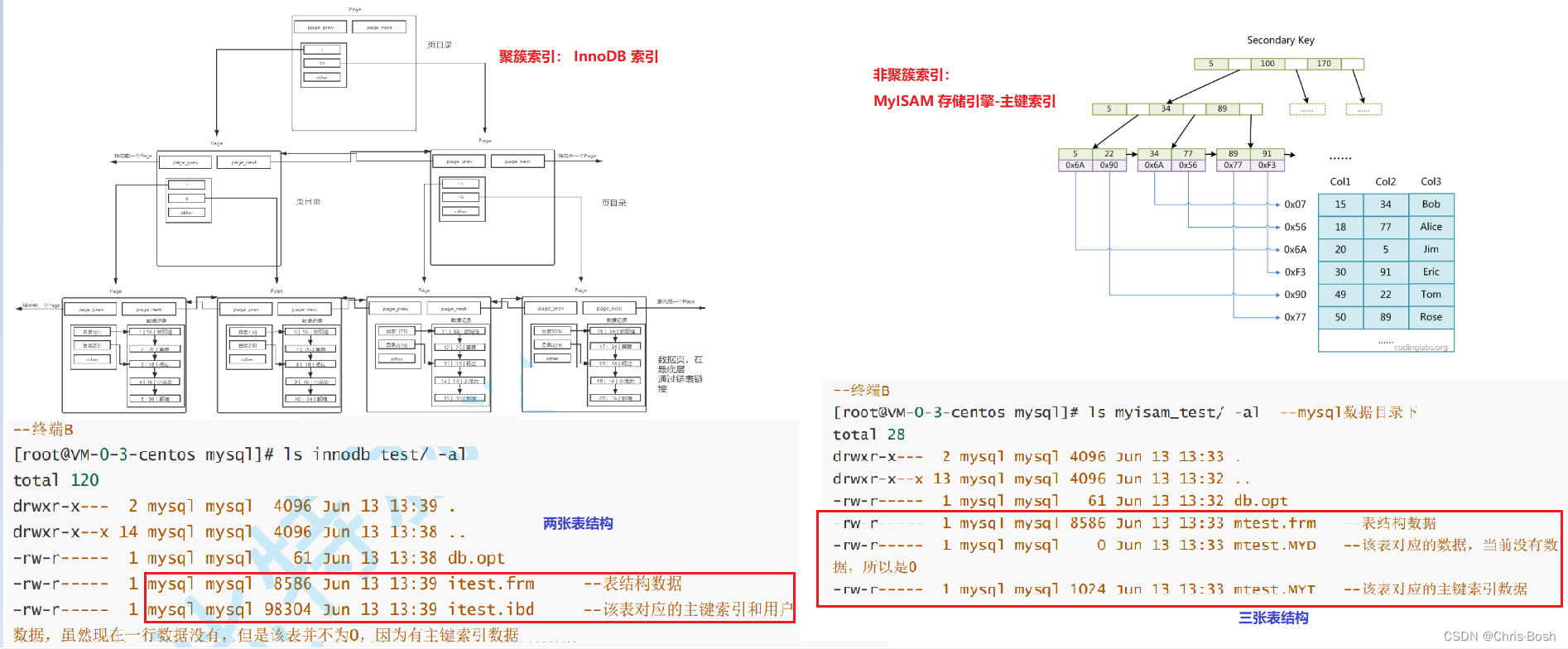Click the Col1 cell '49'
Viewport: 1568px width, 649px height.
click(1340, 294)
